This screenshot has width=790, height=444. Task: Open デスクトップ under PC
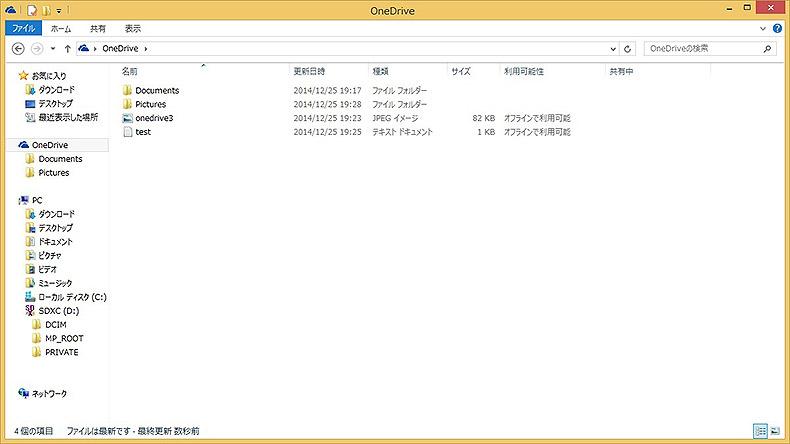click(55, 228)
